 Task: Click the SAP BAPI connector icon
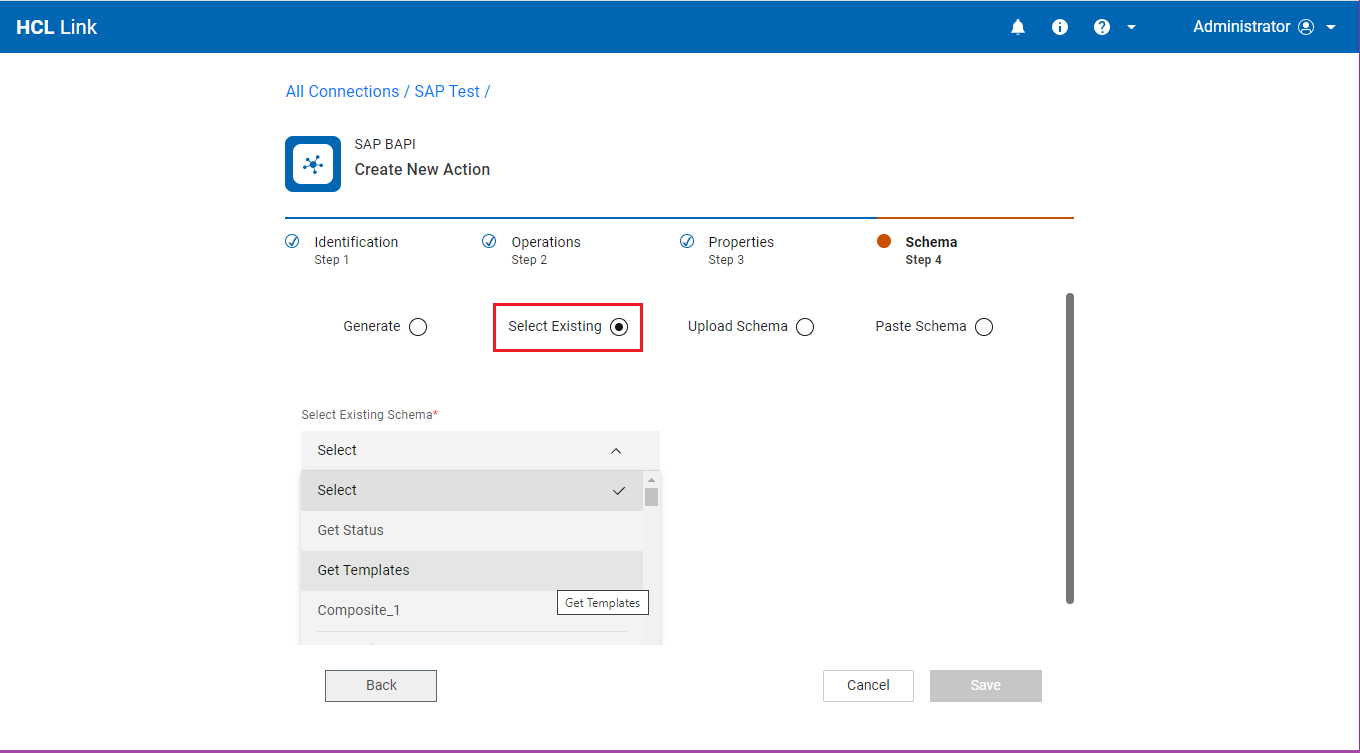(313, 164)
